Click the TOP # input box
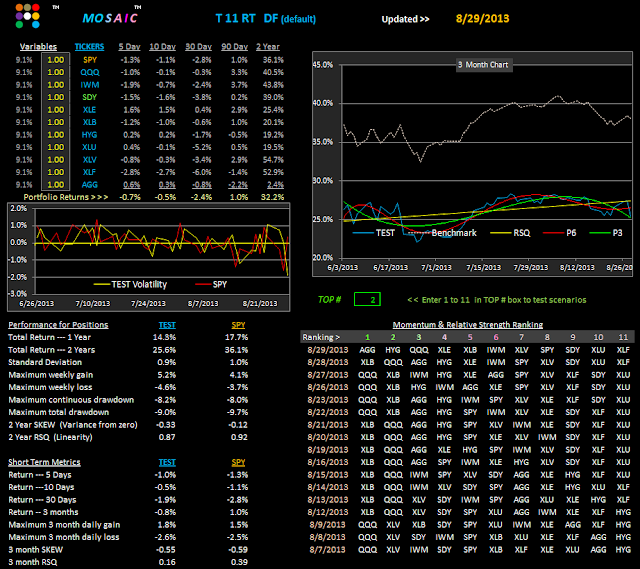 tap(367, 300)
